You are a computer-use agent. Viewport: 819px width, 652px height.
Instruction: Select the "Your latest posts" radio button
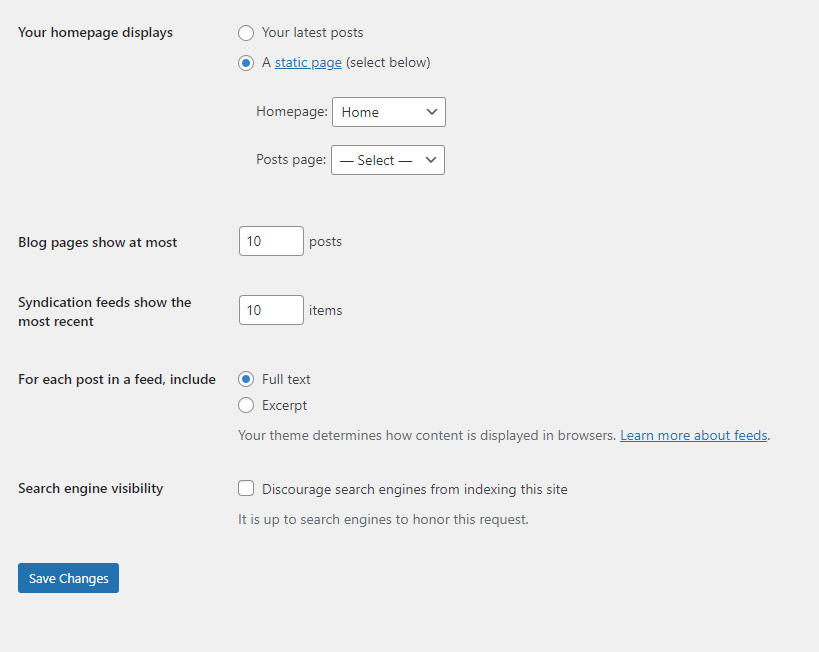pos(246,33)
